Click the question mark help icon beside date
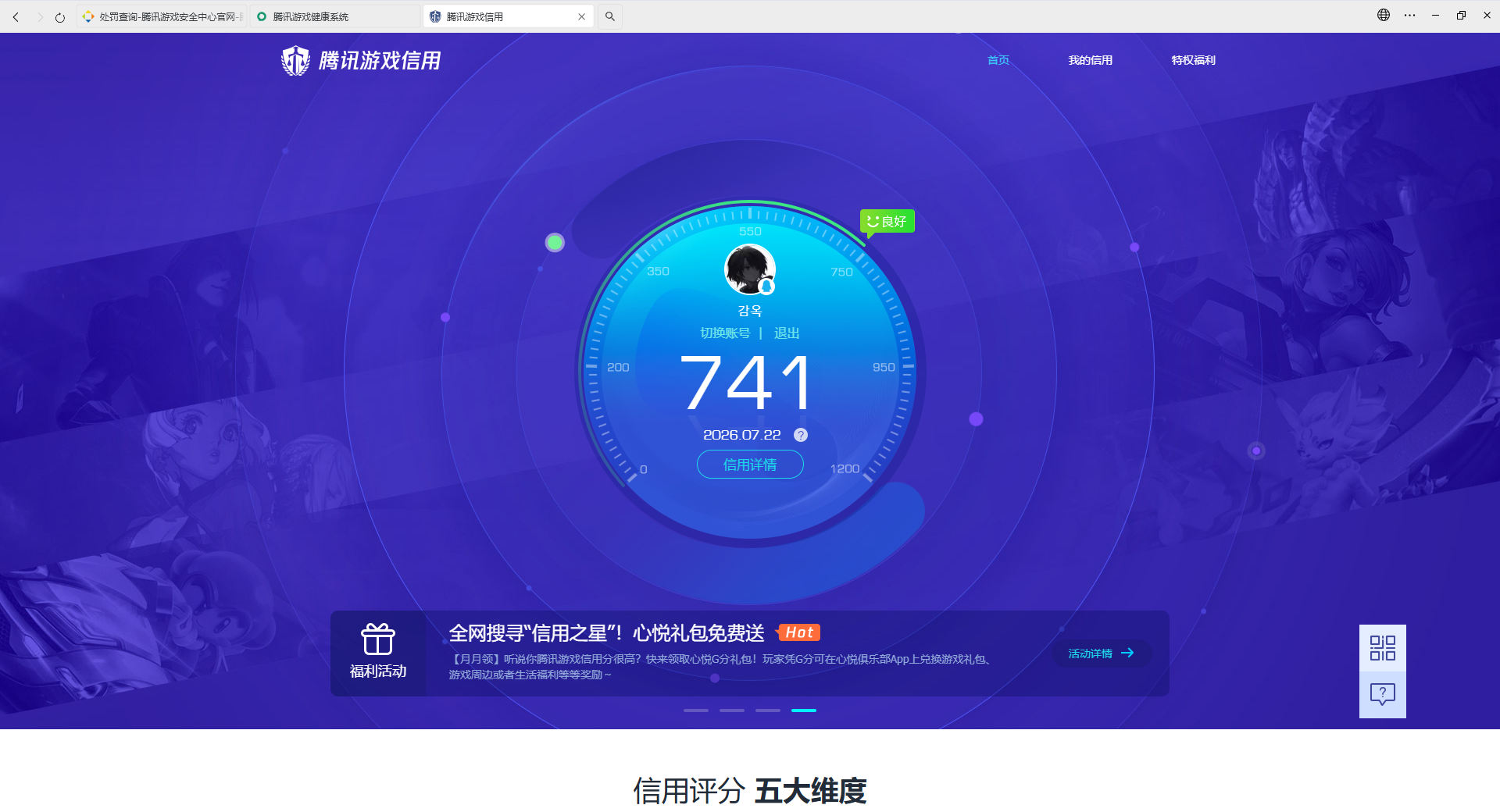1500x812 pixels. (x=801, y=435)
